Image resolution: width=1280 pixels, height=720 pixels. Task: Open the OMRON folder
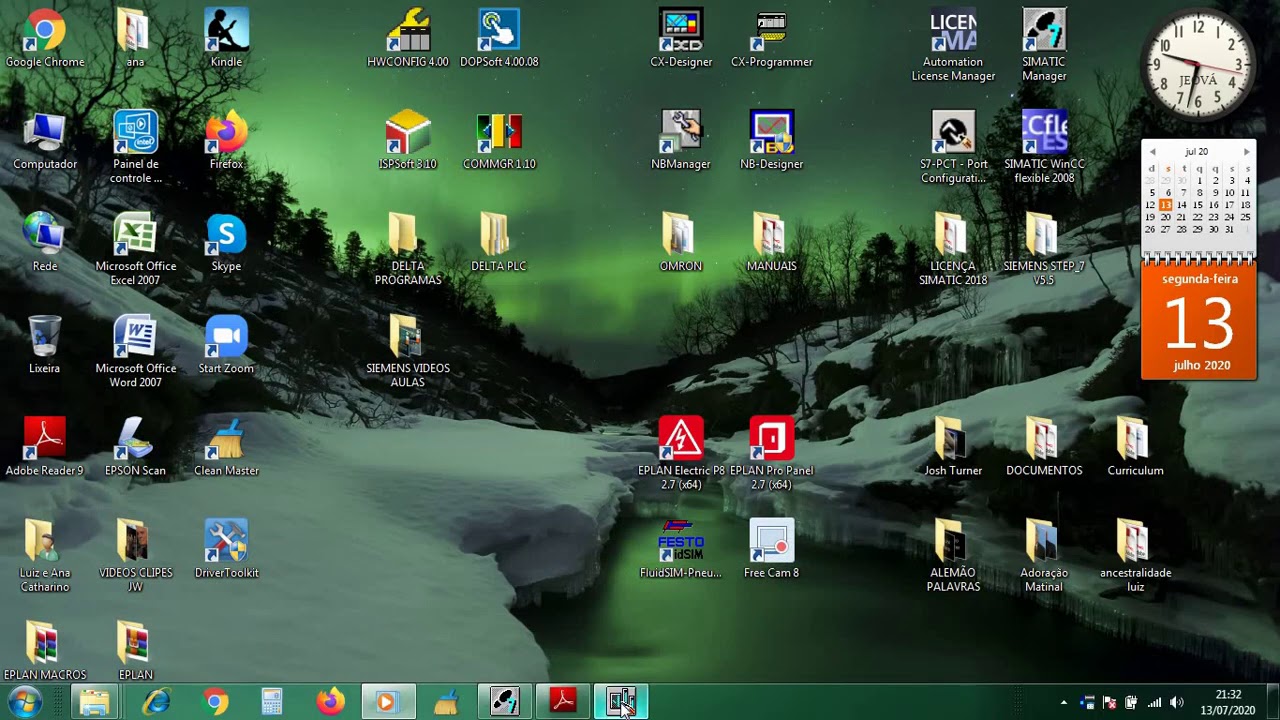click(x=681, y=242)
